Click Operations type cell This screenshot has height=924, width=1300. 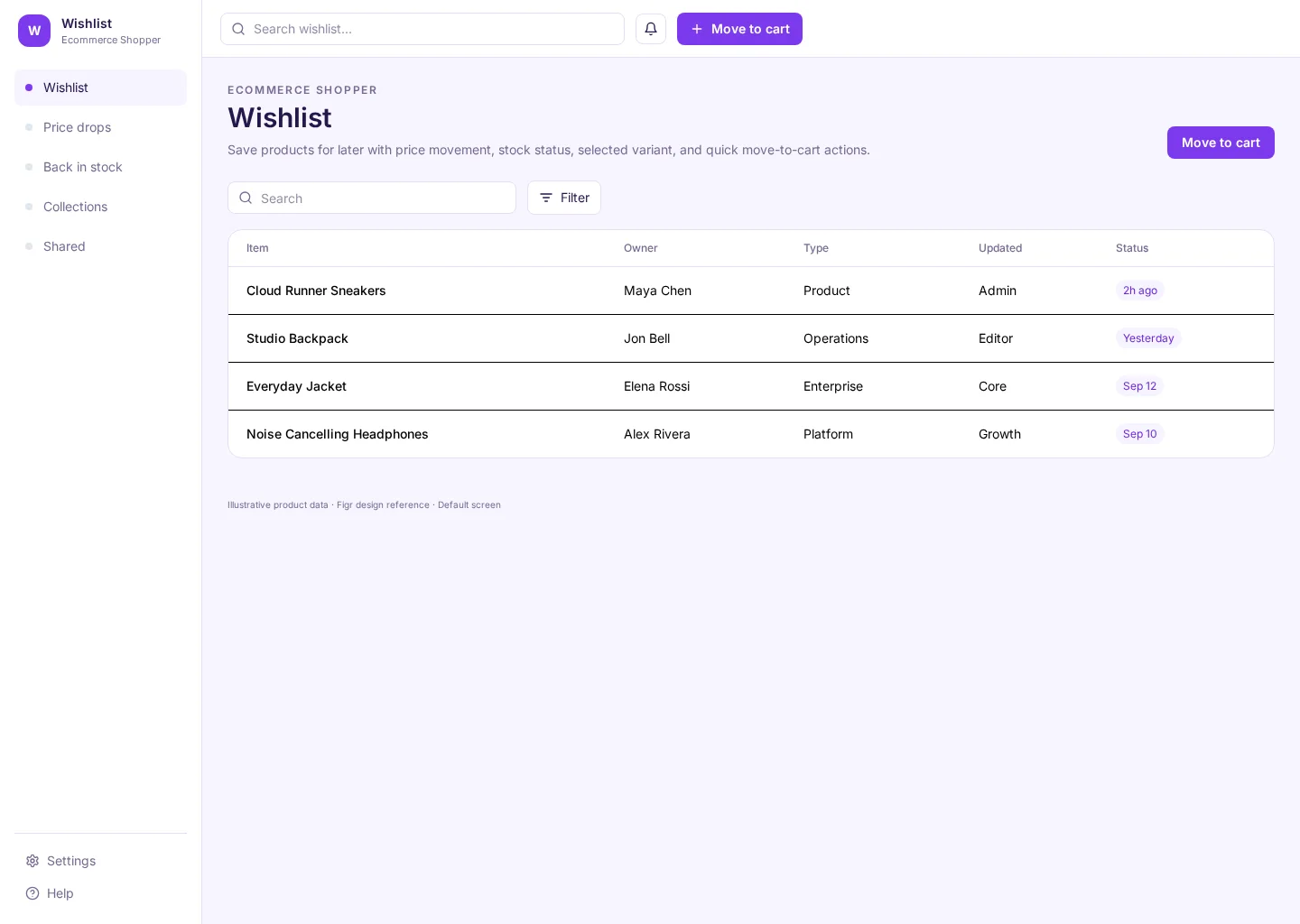point(836,338)
